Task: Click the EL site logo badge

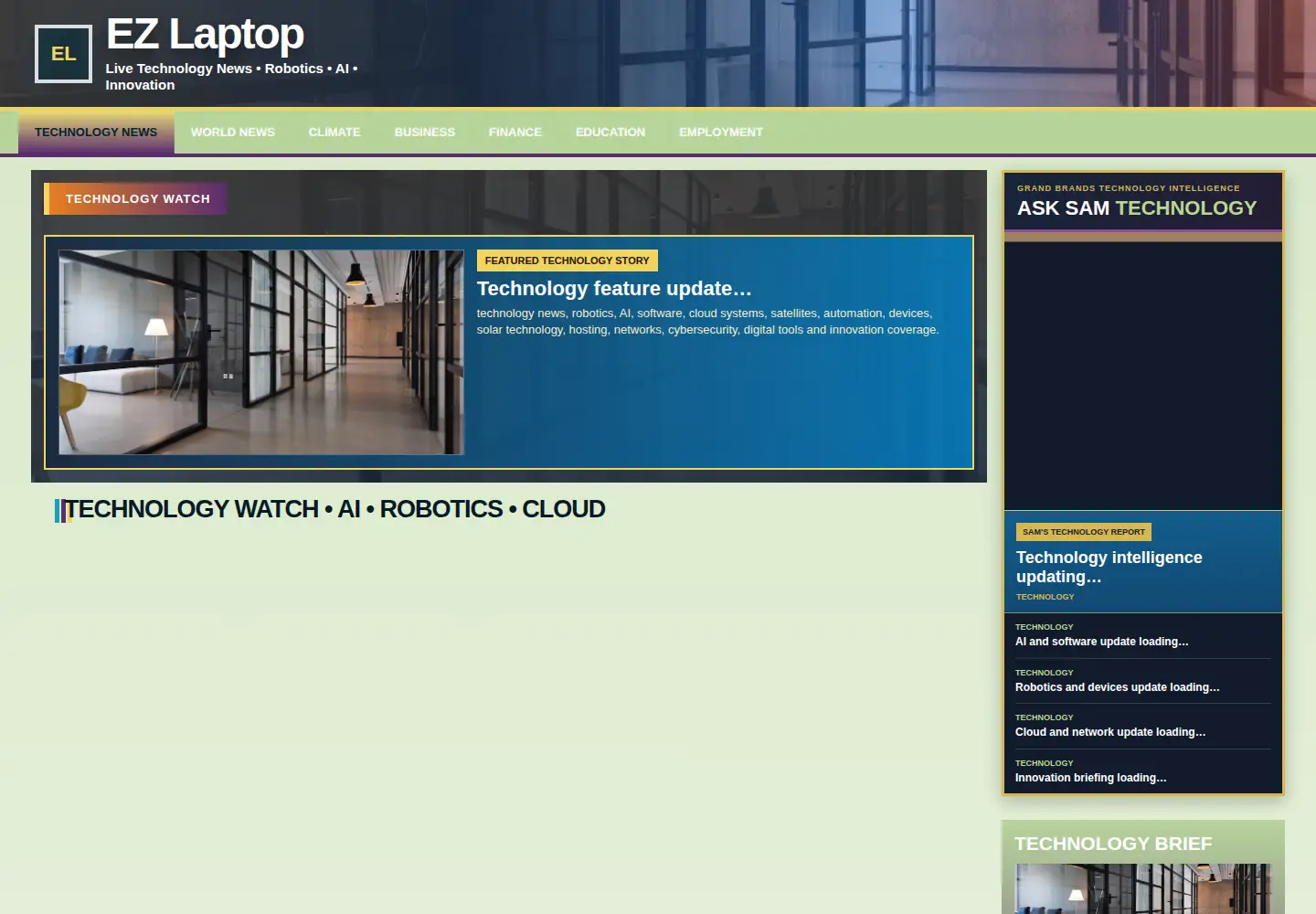Action: [63, 54]
